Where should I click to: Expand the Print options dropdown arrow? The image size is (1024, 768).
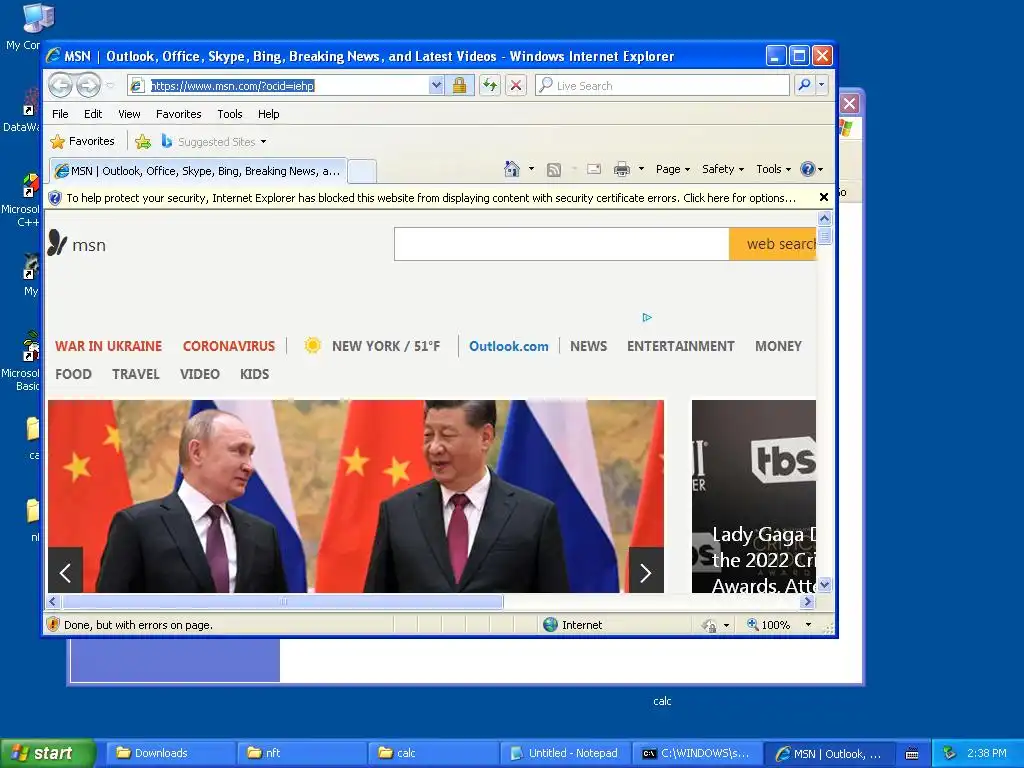pos(641,169)
